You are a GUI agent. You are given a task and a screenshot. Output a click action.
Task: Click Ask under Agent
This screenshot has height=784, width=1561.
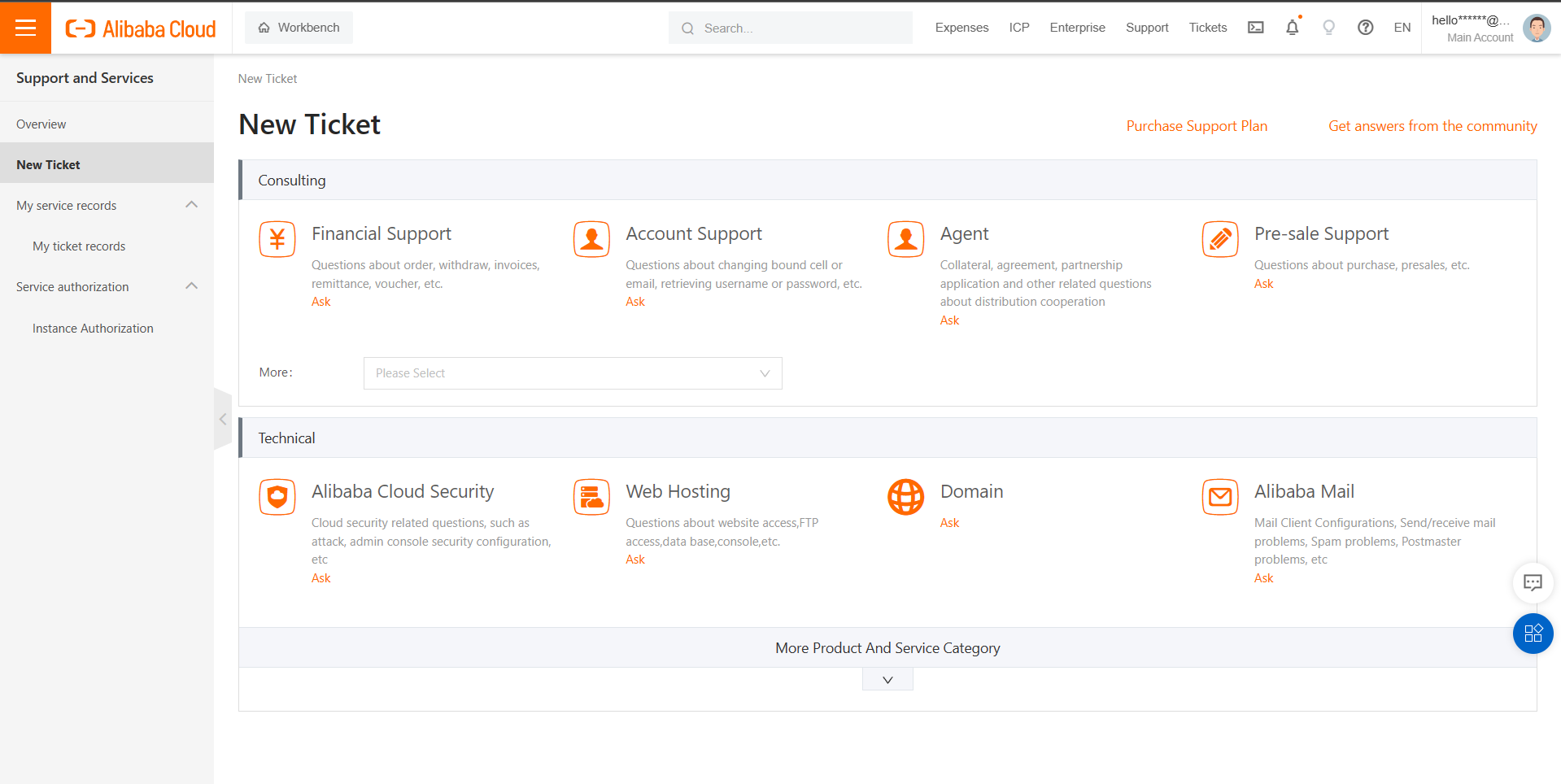point(949,320)
